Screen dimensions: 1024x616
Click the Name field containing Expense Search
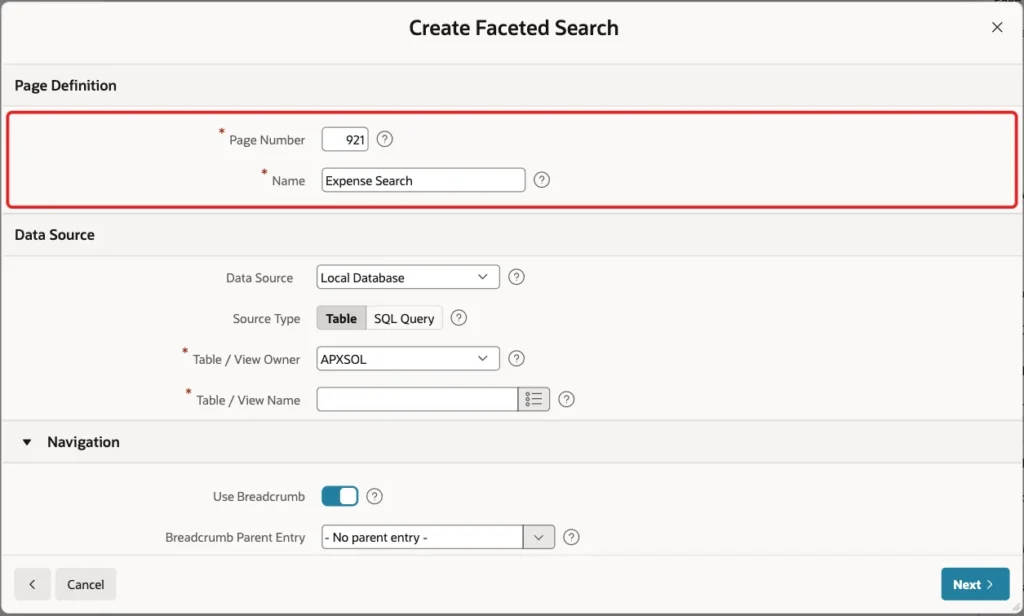[423, 180]
